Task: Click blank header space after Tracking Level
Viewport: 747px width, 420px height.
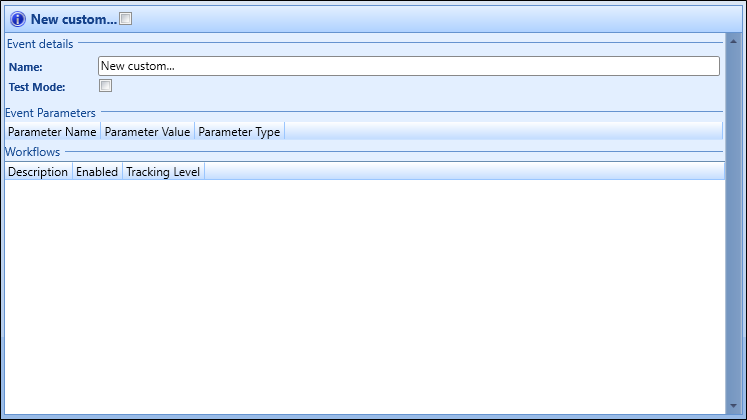Action: click(x=460, y=172)
